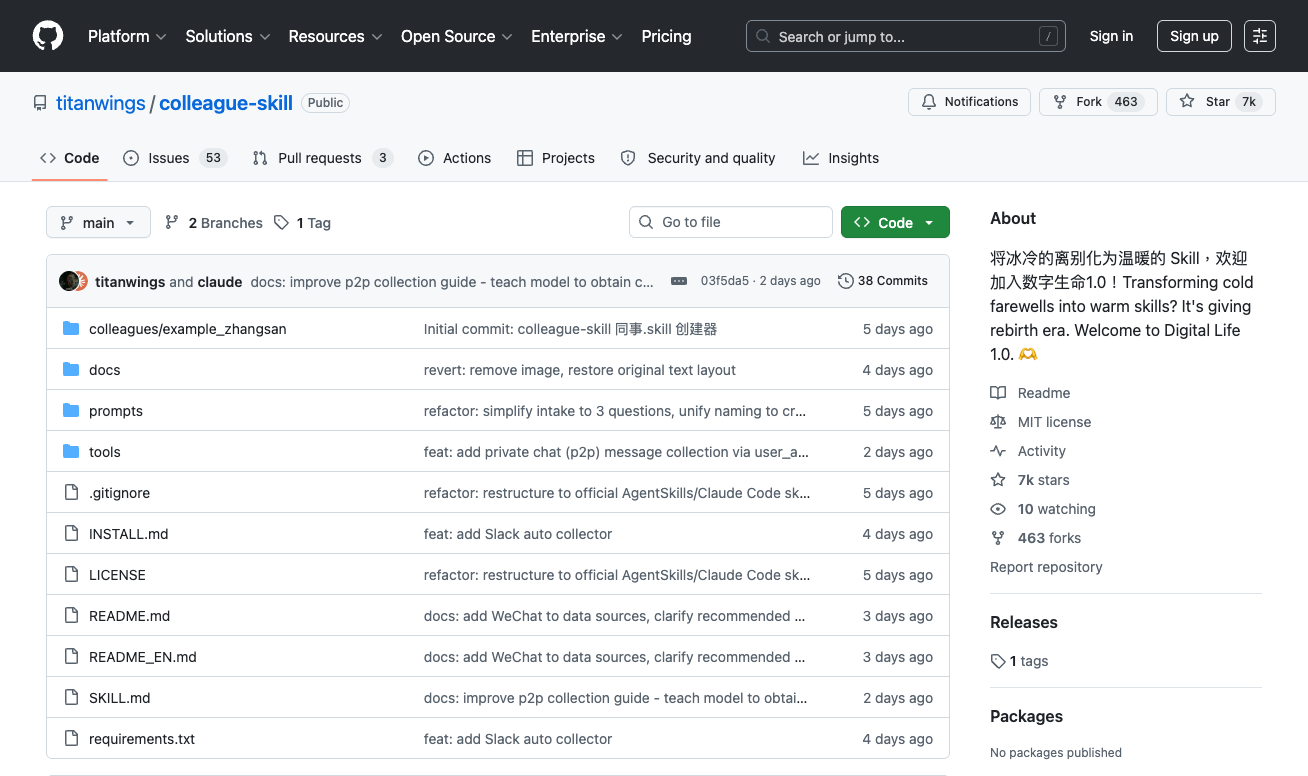Click the Notifications bell button
The image size is (1308, 776).
coord(969,102)
